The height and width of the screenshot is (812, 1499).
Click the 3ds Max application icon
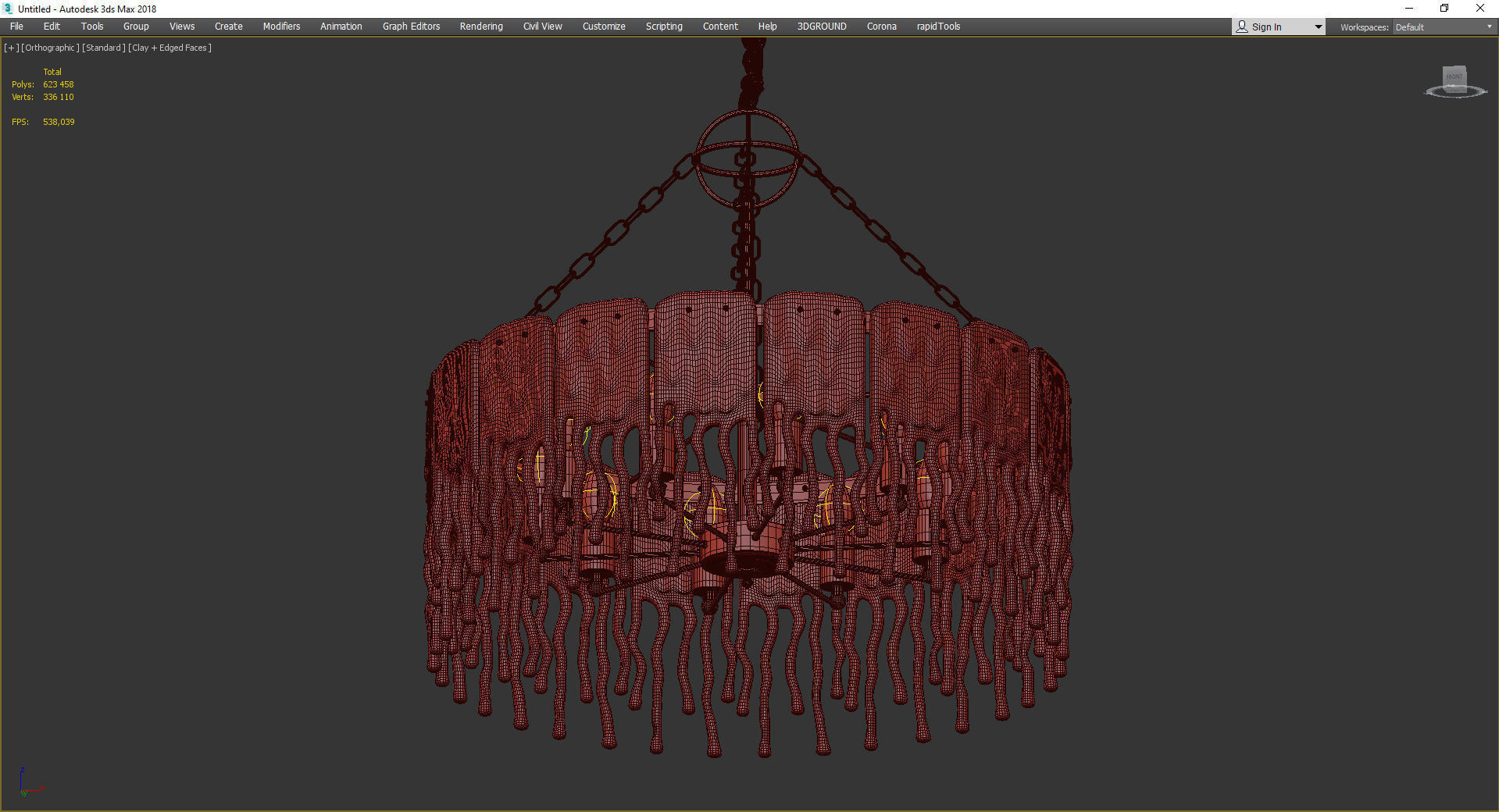8,9
